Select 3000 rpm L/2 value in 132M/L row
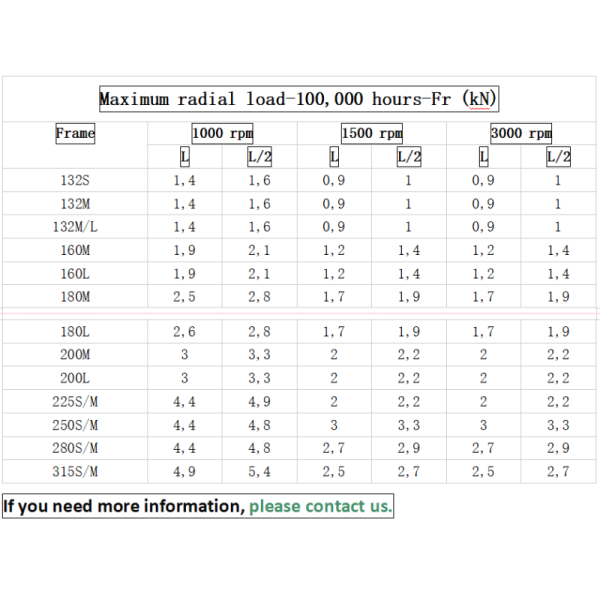600x600 pixels. [x=558, y=227]
